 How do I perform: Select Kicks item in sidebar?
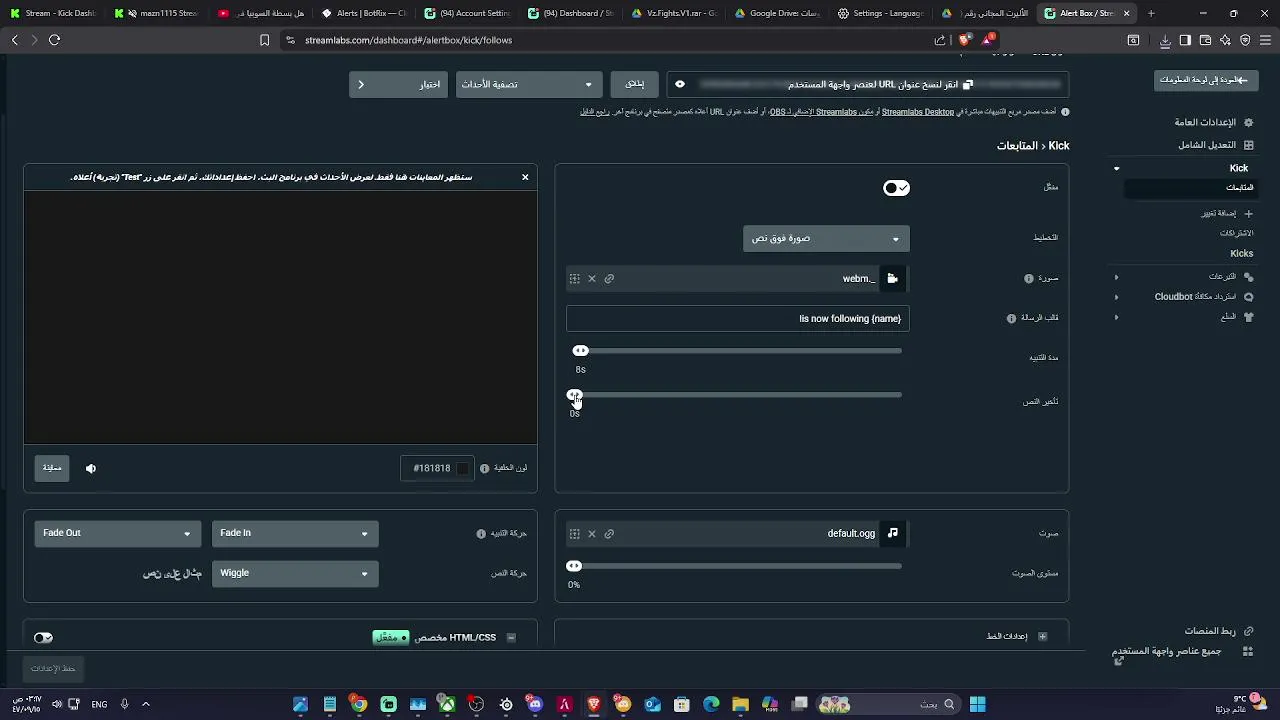pos(1241,253)
